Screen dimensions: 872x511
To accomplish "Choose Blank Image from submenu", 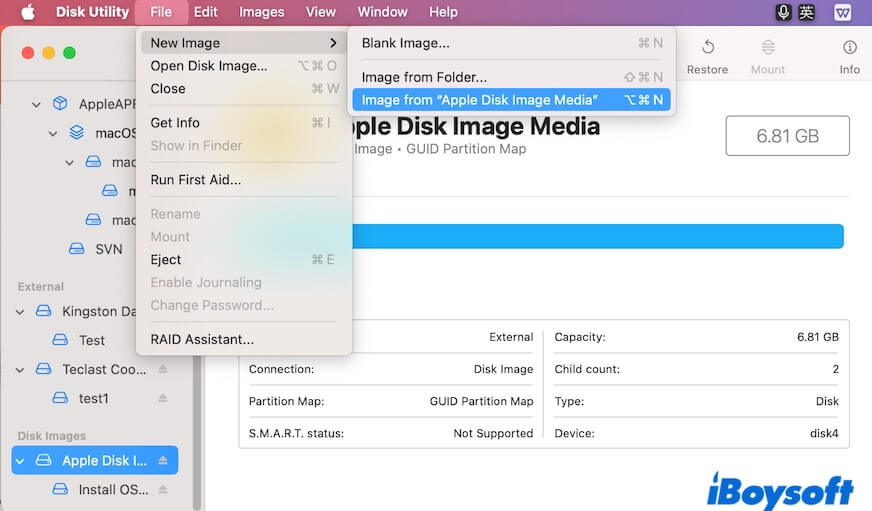I will pos(405,43).
